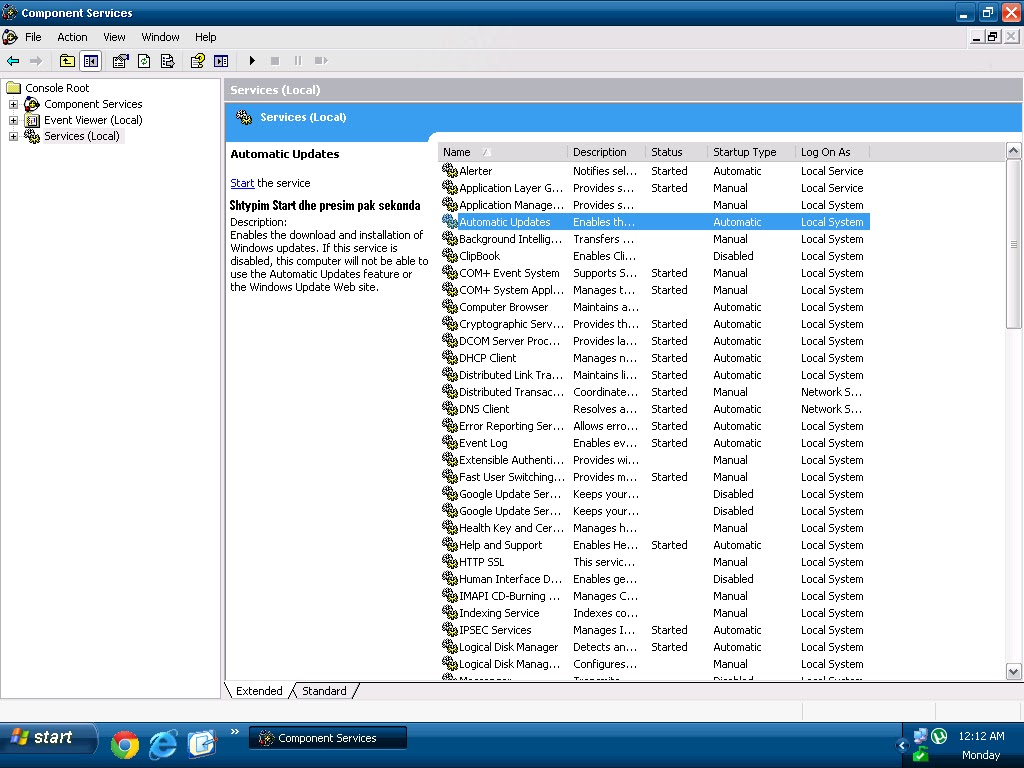Click Disabled startup type of ClipBook
Screen dimensions: 1024x768
(733, 256)
